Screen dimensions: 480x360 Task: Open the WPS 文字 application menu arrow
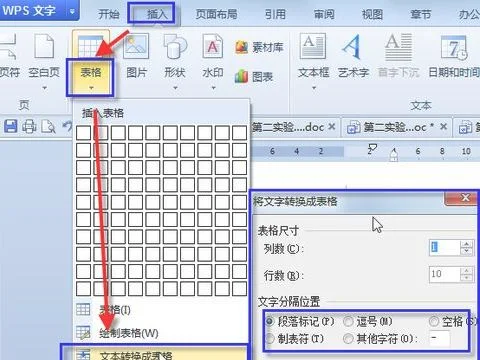72,12
